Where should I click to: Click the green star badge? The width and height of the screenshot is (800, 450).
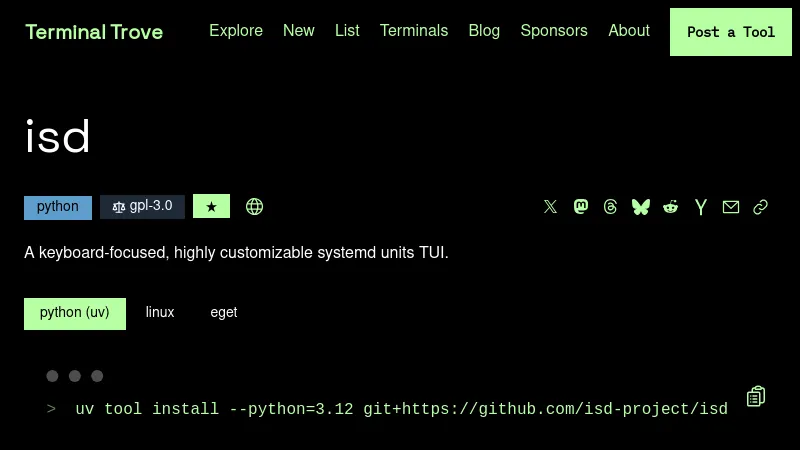click(211, 207)
